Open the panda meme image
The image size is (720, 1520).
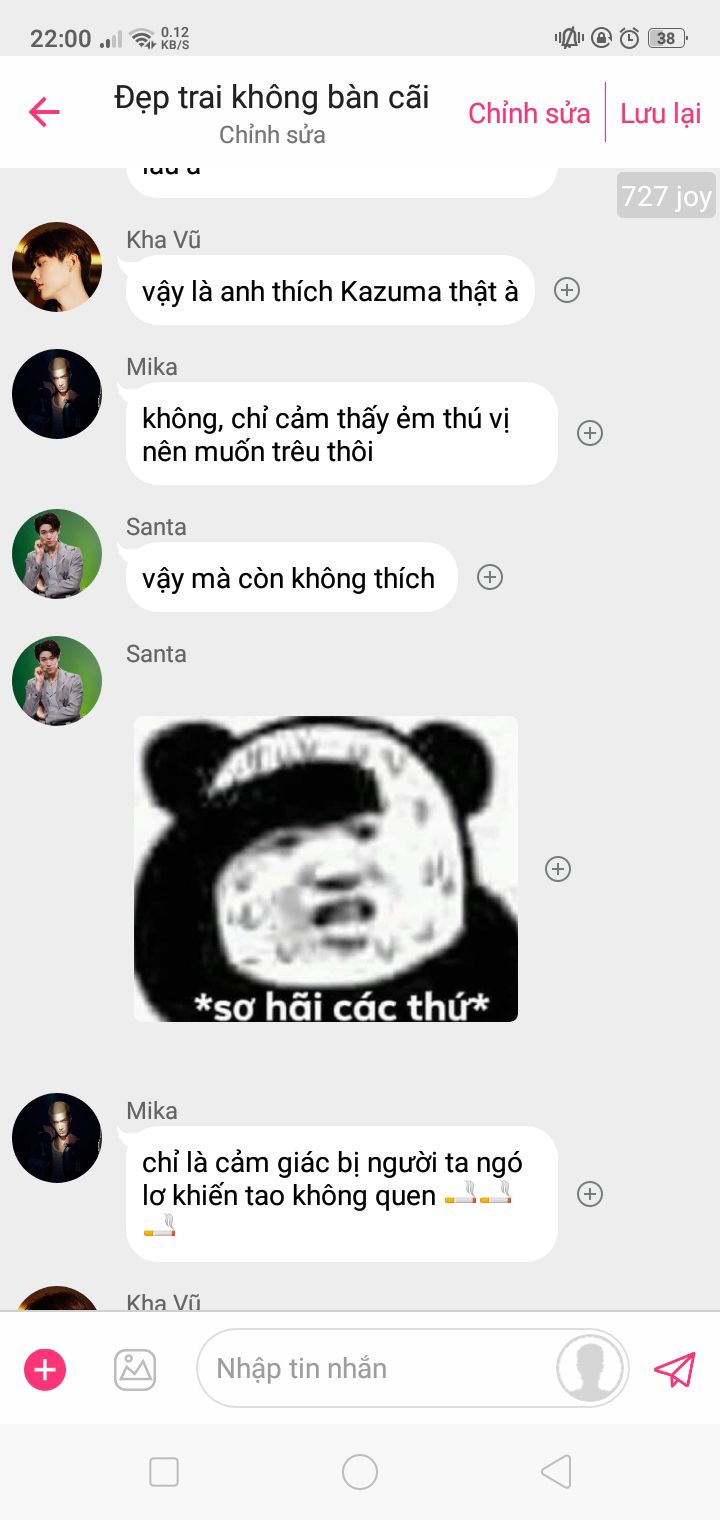[x=326, y=869]
